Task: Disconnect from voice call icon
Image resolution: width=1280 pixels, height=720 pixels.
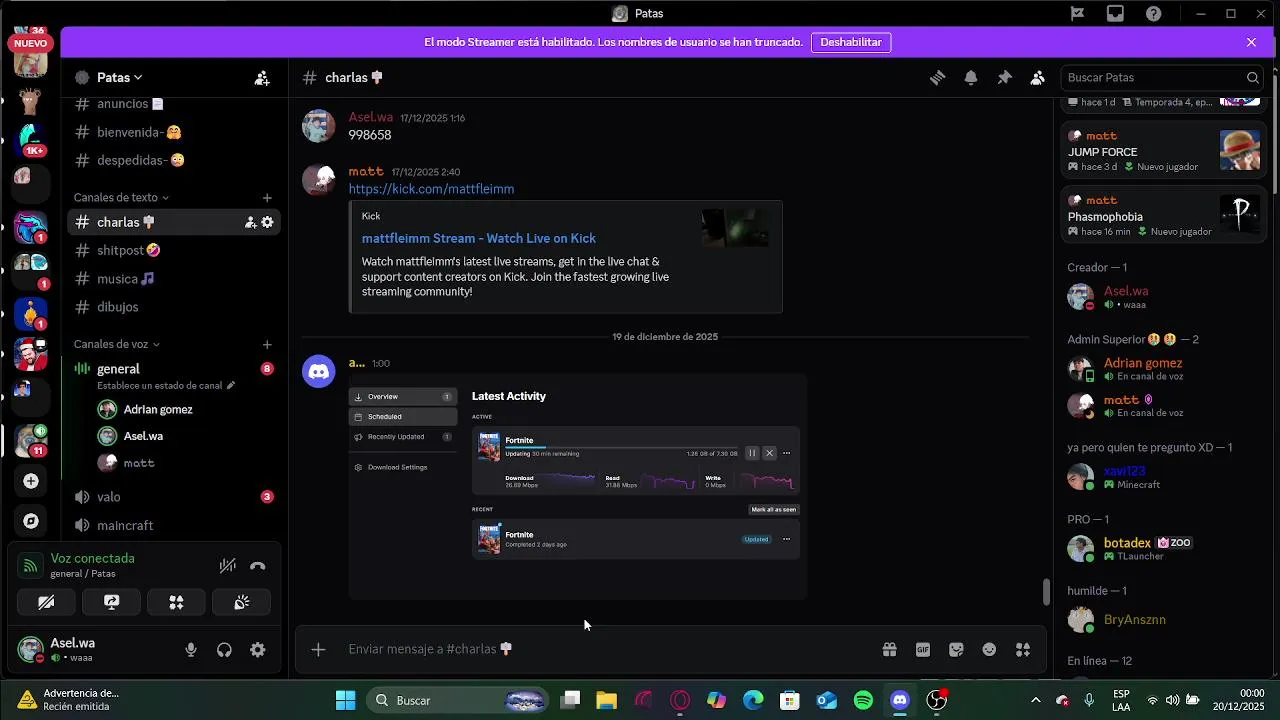Action: pos(258,566)
